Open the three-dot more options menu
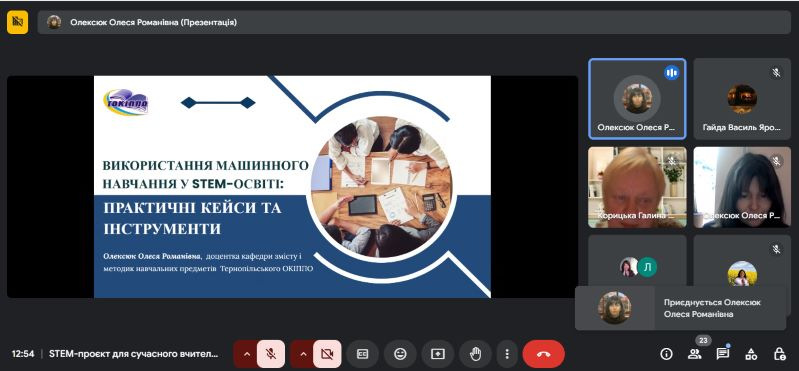The width and height of the screenshot is (799, 371). 507,354
